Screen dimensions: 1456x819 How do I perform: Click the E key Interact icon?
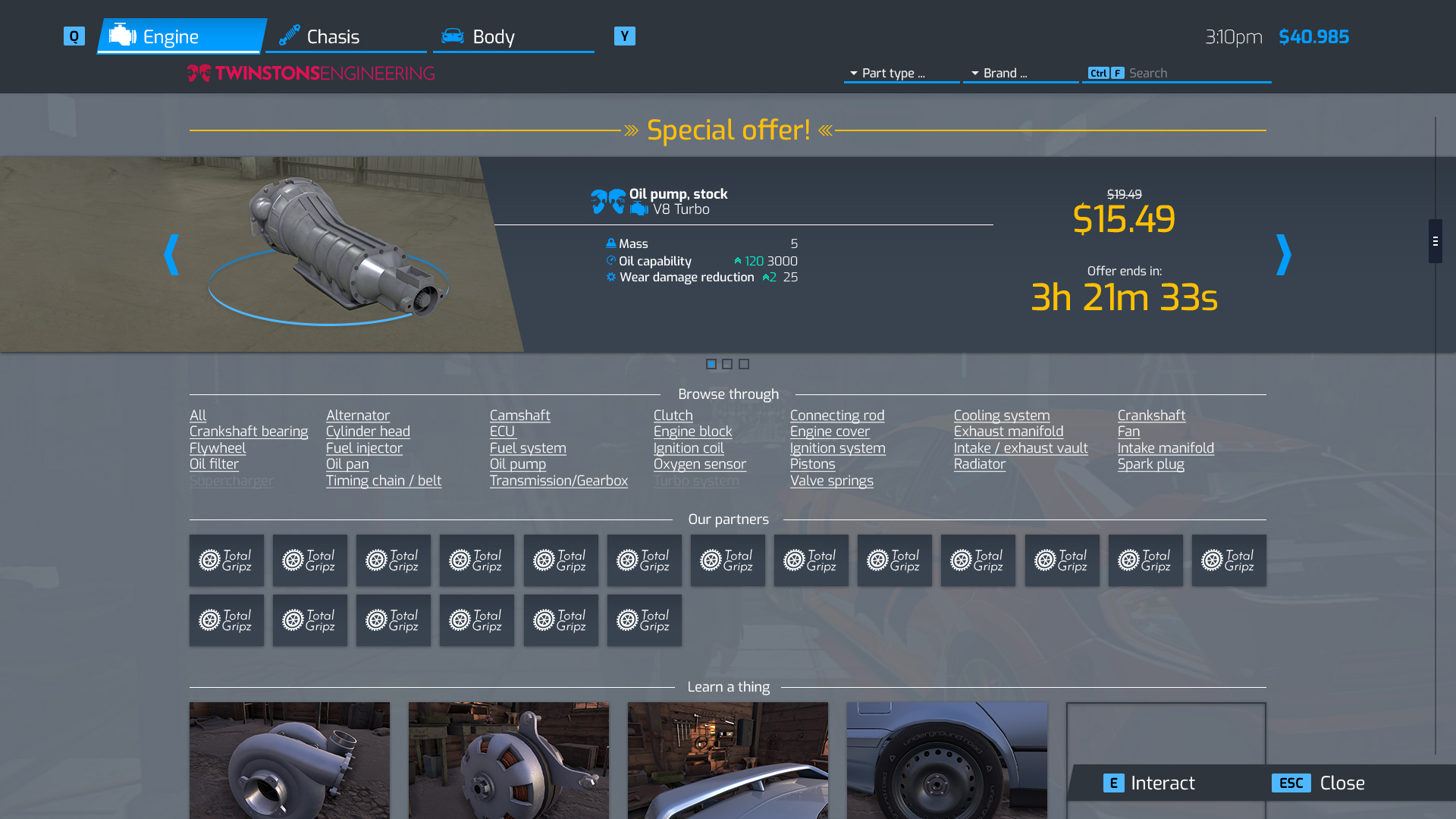tap(1113, 783)
